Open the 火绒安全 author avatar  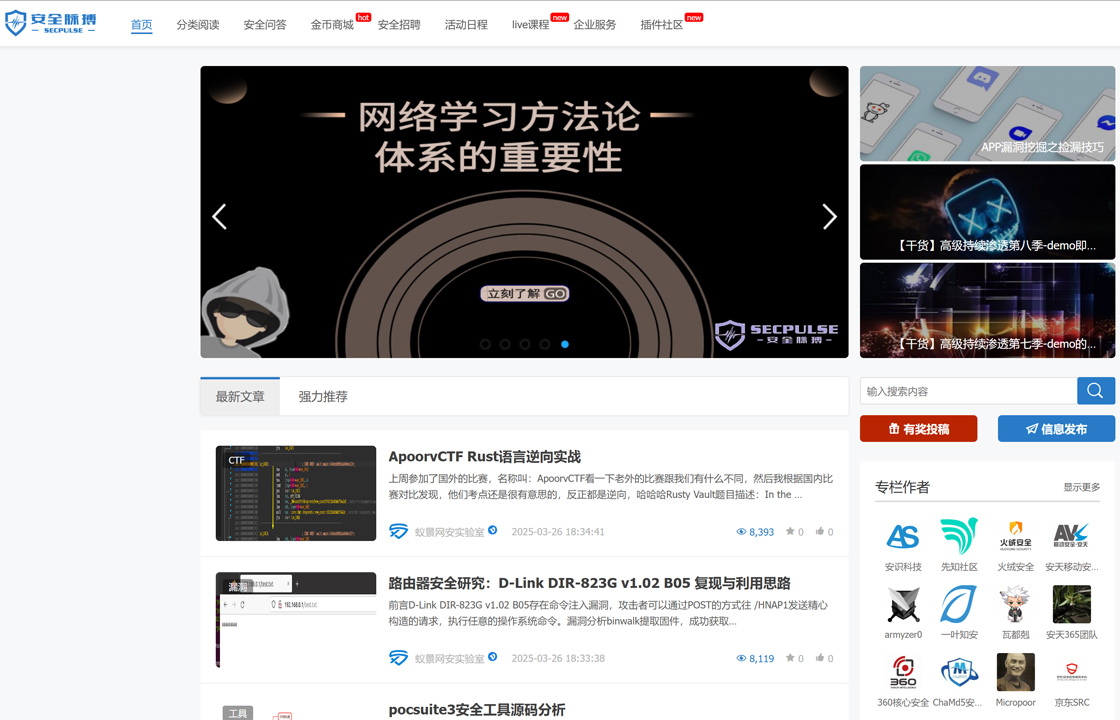(x=1015, y=536)
